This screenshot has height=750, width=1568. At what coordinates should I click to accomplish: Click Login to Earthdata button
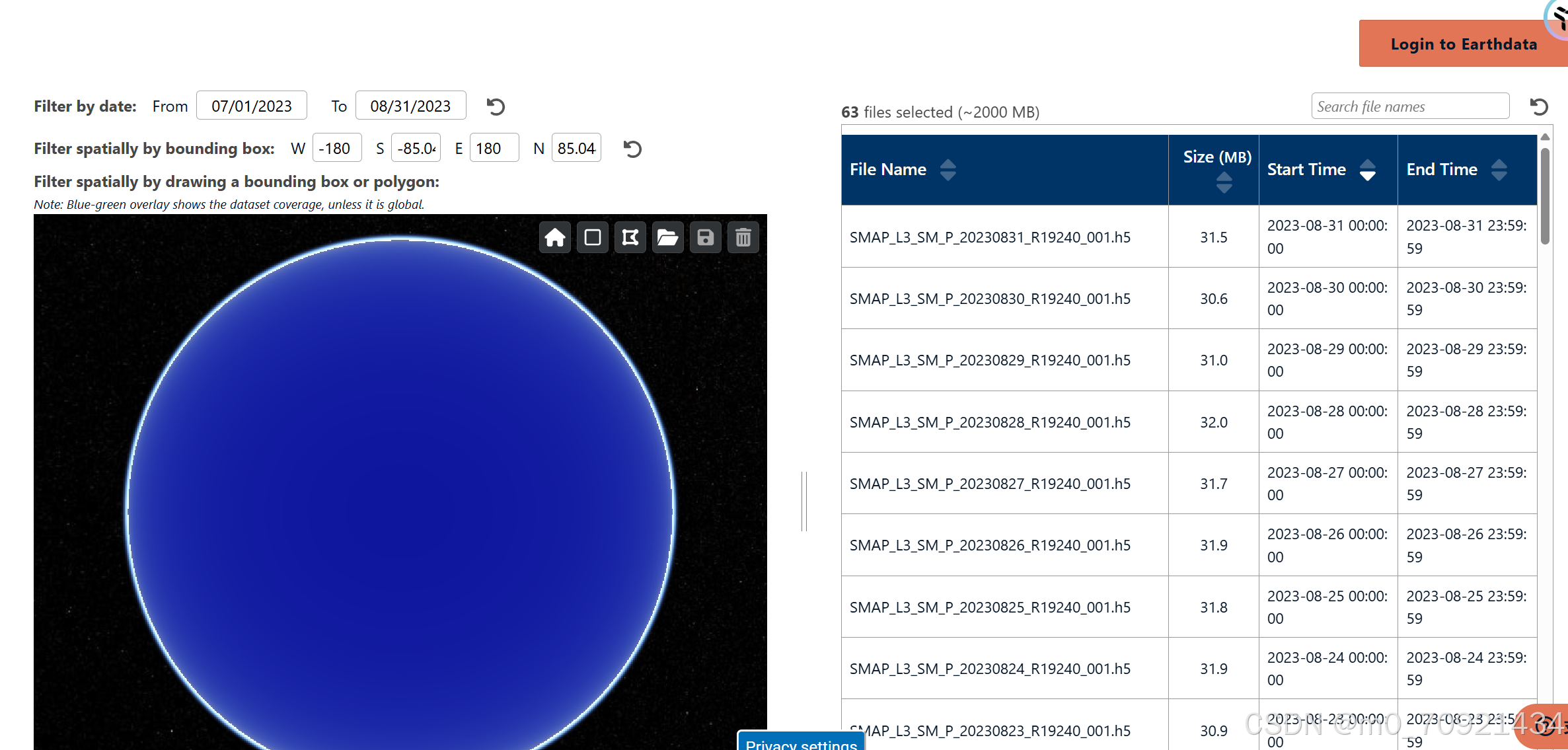click(x=1463, y=44)
